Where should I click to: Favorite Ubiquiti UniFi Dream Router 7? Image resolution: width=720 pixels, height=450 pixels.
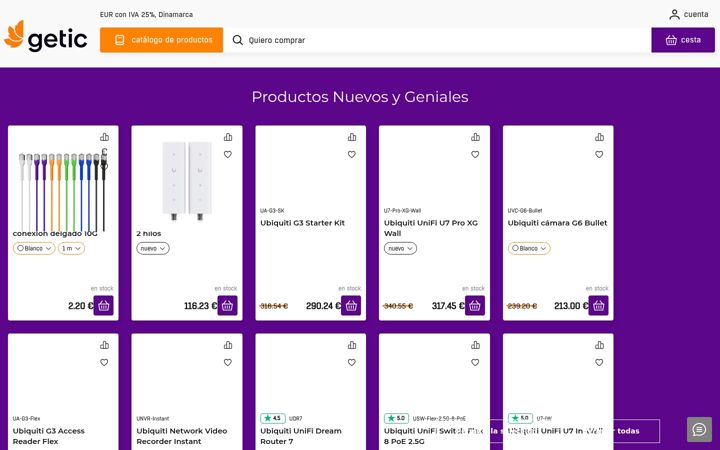click(x=352, y=363)
